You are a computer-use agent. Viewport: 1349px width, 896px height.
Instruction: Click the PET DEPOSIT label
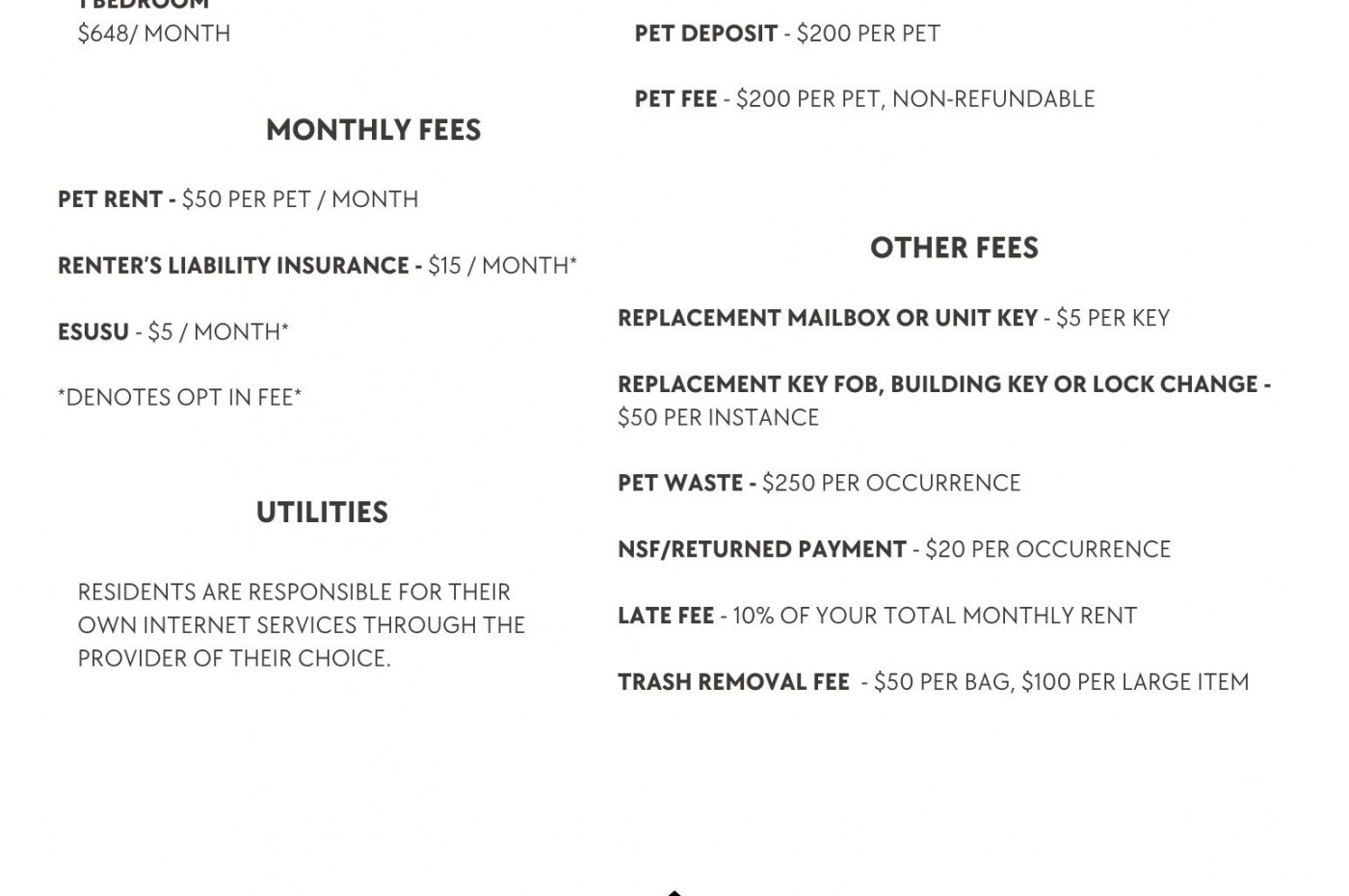[x=705, y=34]
